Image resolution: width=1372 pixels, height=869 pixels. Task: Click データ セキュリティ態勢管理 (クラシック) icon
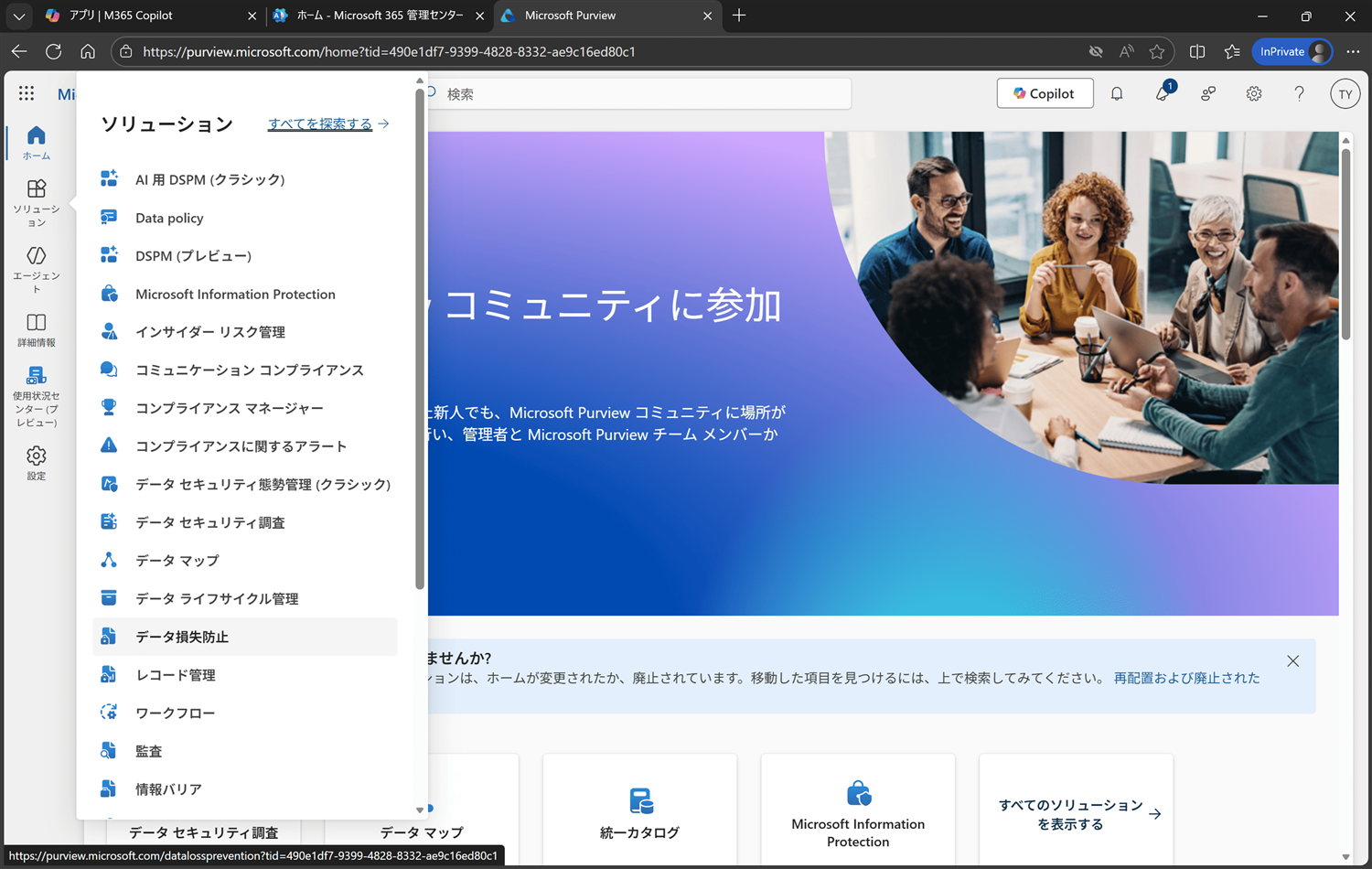click(x=109, y=484)
